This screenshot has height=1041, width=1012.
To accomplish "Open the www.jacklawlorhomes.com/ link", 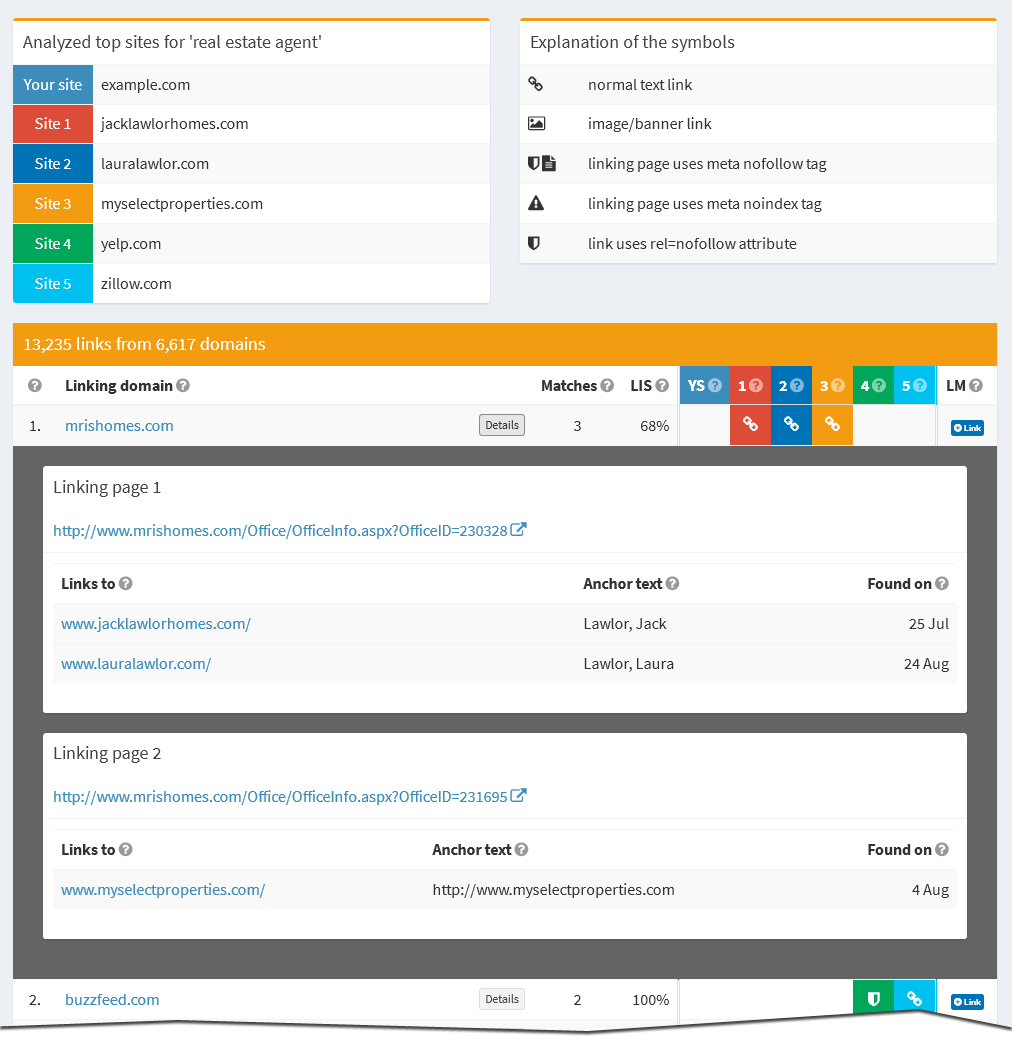I will tap(156, 623).
